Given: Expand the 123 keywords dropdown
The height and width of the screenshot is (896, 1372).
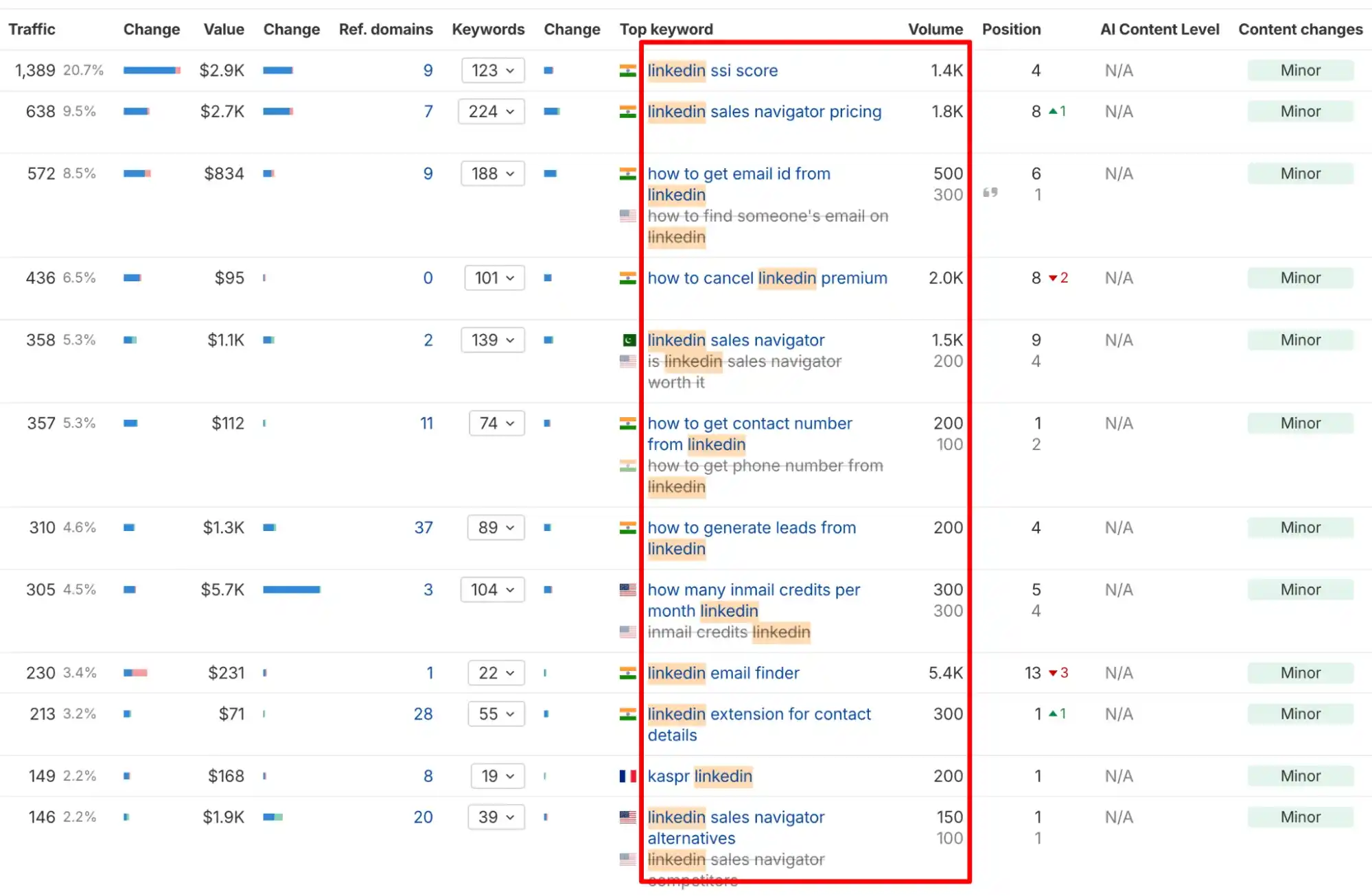Looking at the screenshot, I should 493,71.
